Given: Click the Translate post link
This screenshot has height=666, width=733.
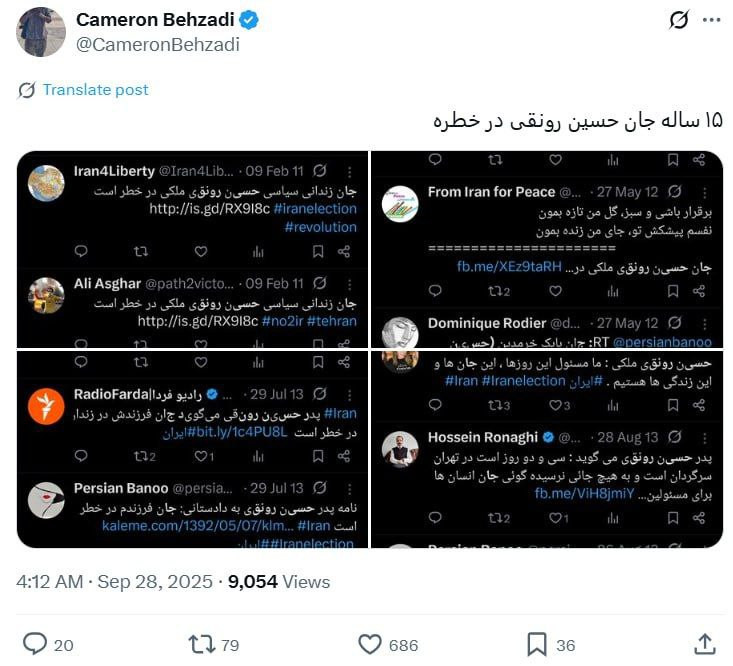Looking at the screenshot, I should tap(95, 89).
